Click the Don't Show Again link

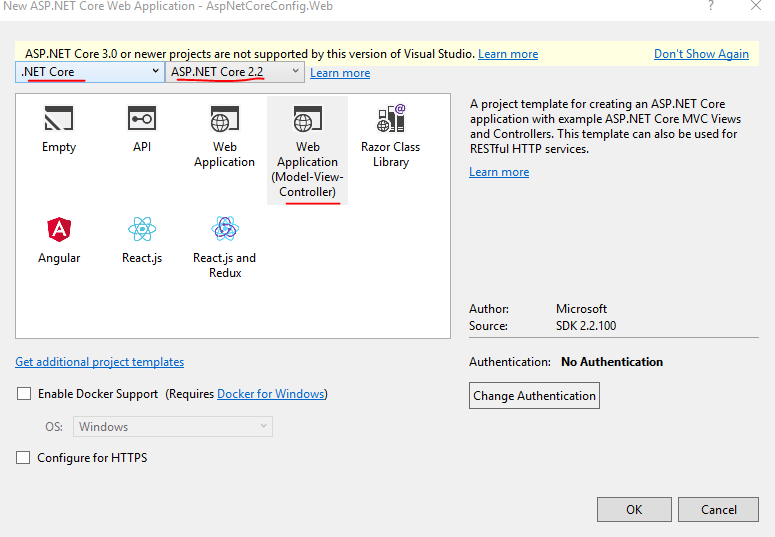coord(701,54)
